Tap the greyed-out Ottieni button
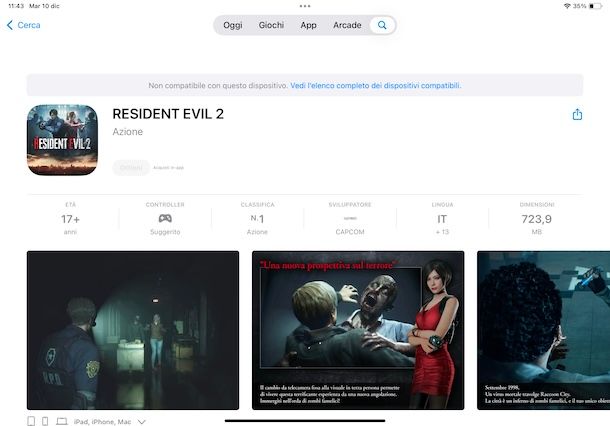 coord(131,167)
